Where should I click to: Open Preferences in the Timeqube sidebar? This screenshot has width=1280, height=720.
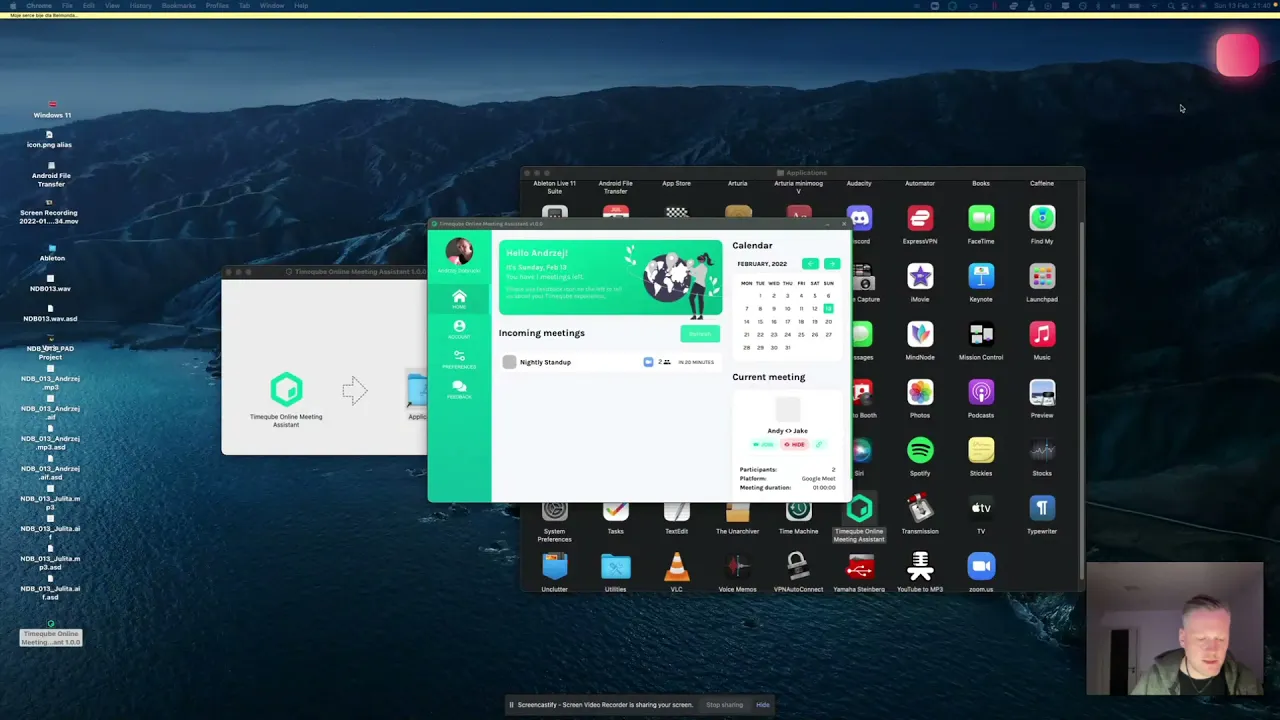(459, 359)
